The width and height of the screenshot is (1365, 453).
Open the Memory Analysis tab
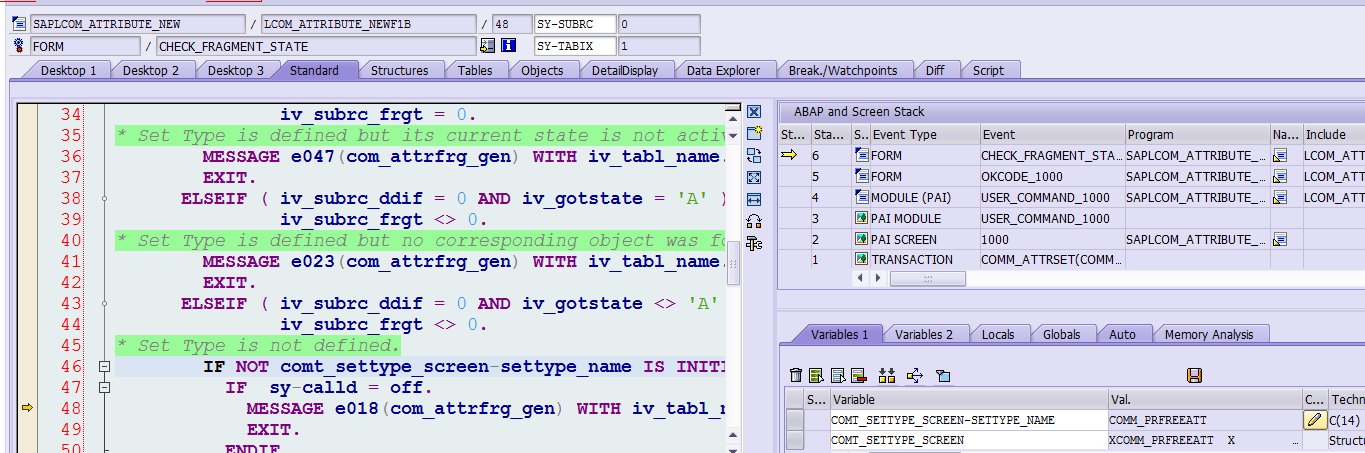[1209, 334]
